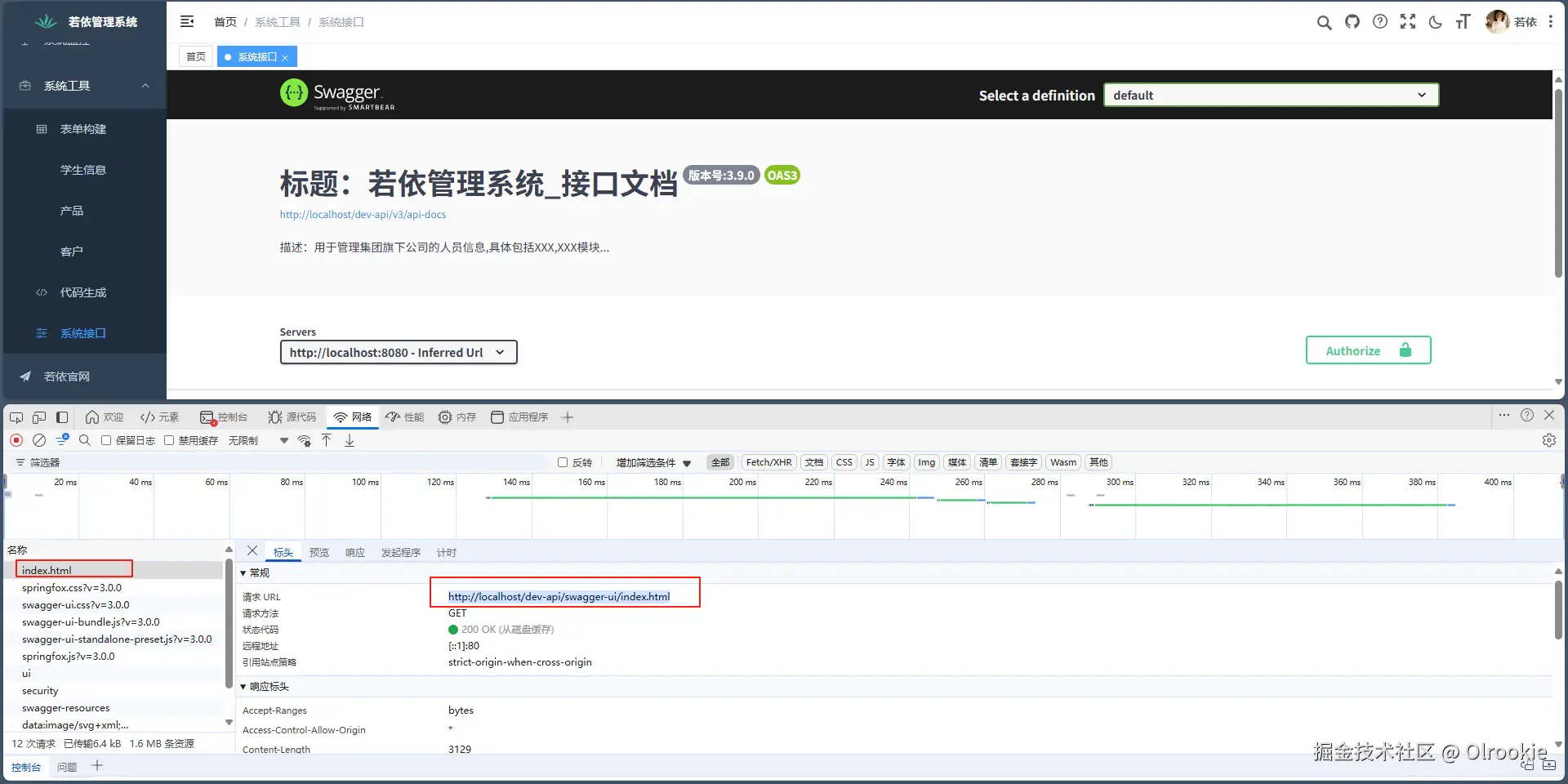Close the 系统接口 page tab

(285, 57)
